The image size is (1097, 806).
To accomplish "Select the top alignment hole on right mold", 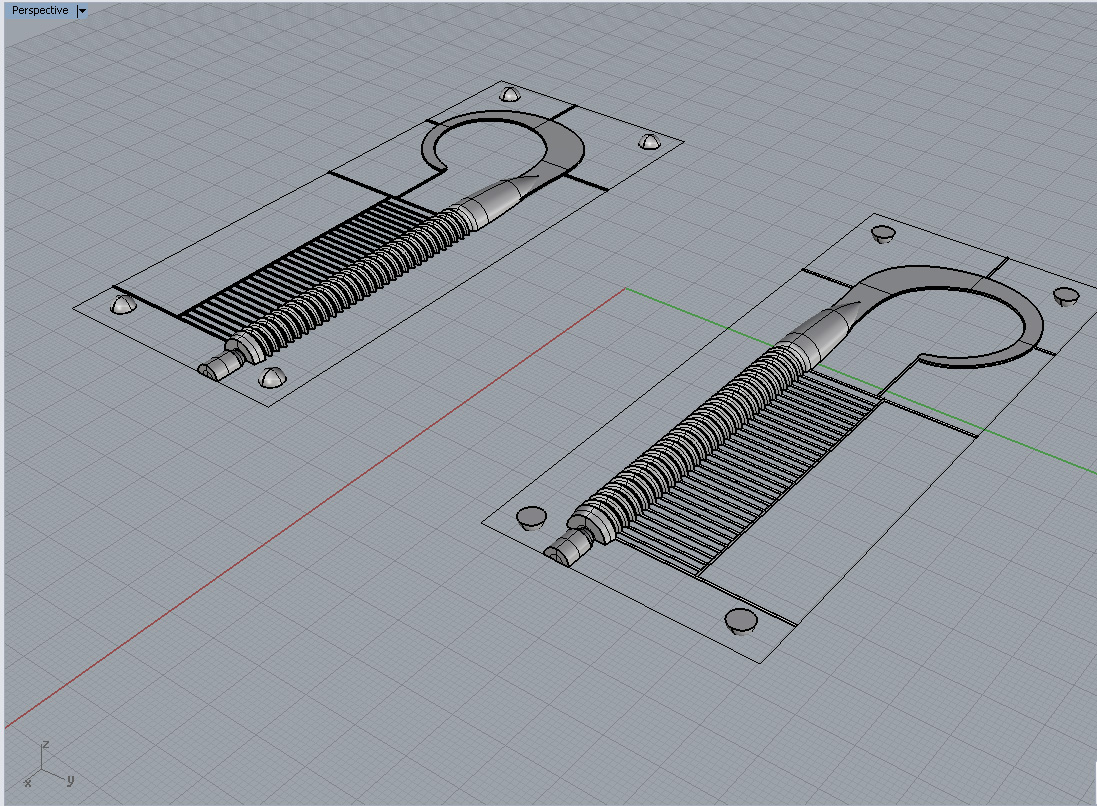I will tap(883, 234).
